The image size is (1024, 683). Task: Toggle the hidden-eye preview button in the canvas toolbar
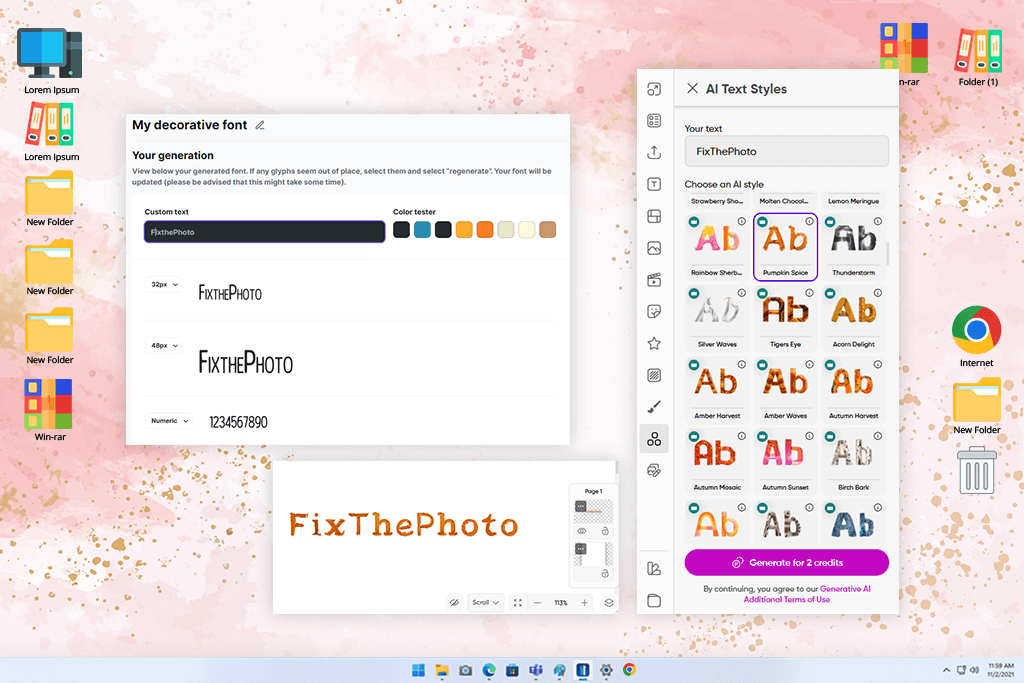(455, 603)
